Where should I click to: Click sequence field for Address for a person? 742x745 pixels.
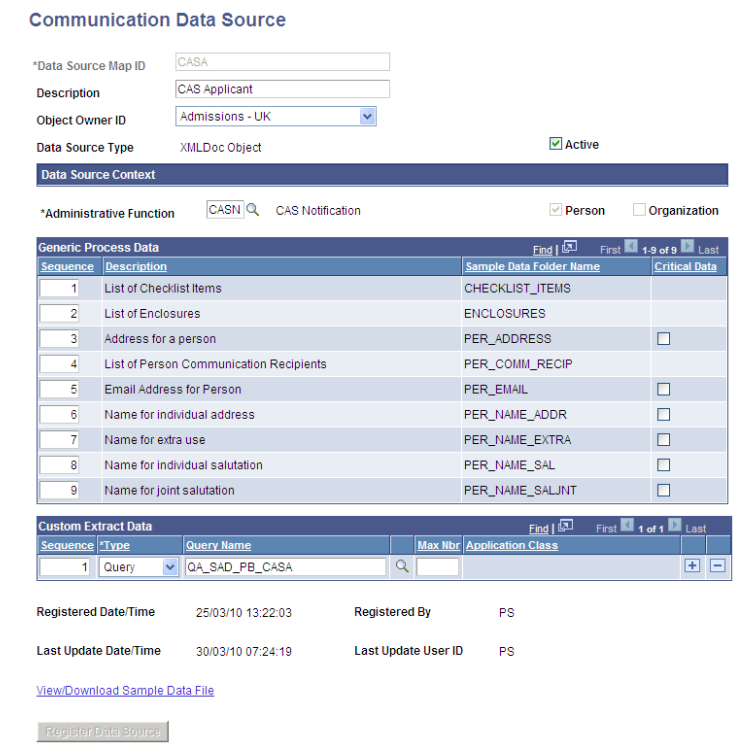pos(59,339)
